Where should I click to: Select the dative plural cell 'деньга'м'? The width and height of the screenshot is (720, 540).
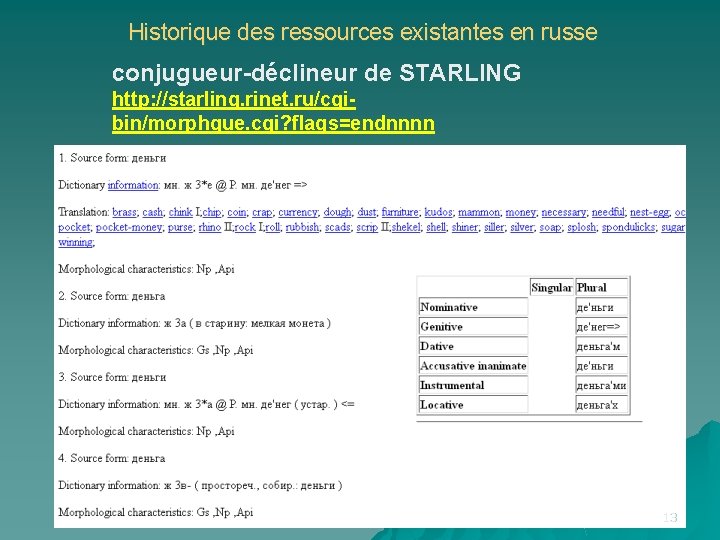[602, 346]
